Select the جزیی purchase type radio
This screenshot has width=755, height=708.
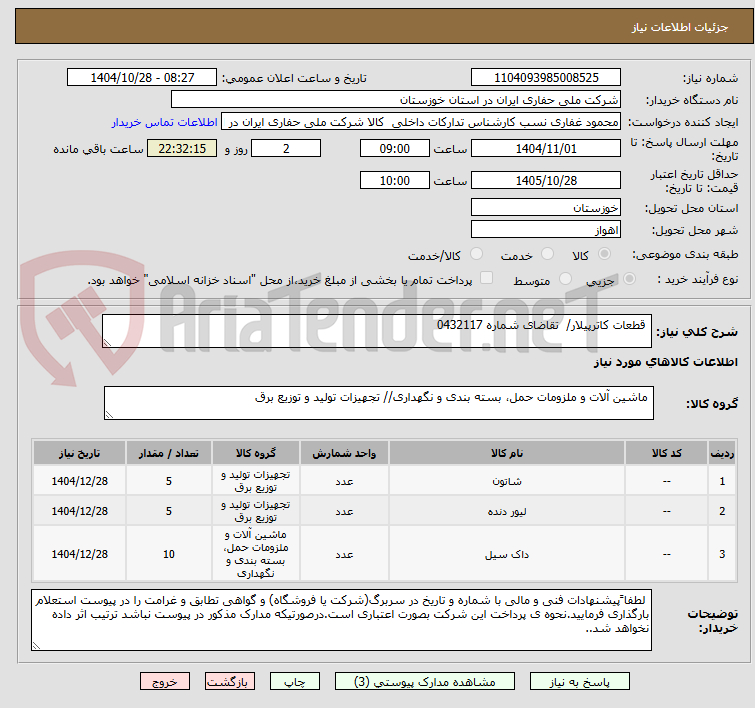(629, 279)
